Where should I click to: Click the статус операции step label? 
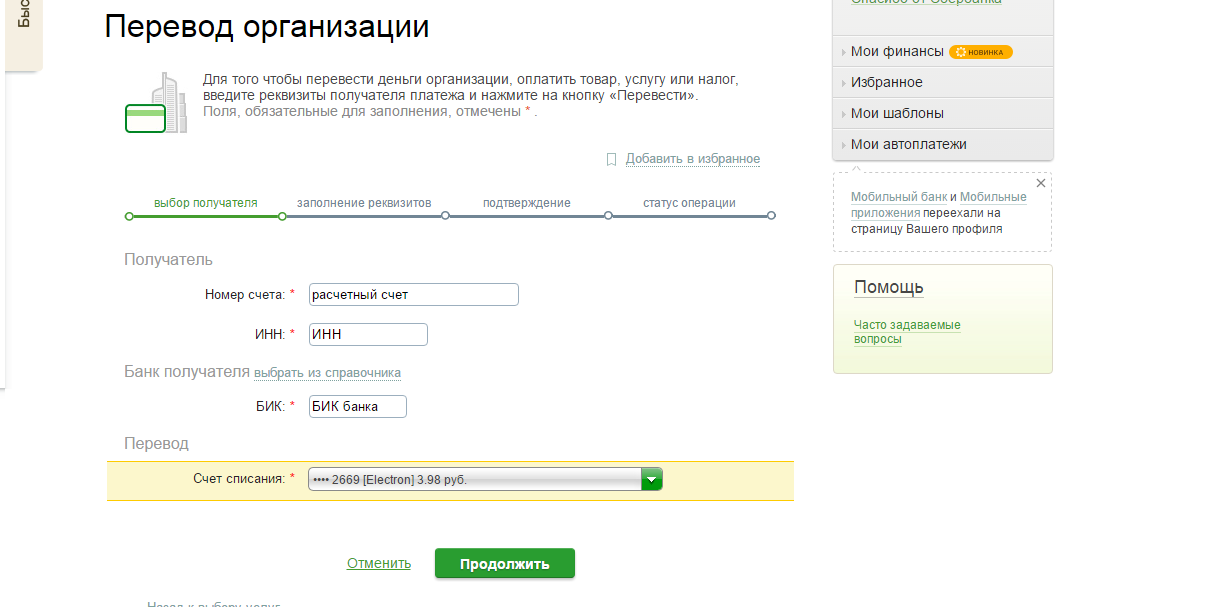(689, 203)
